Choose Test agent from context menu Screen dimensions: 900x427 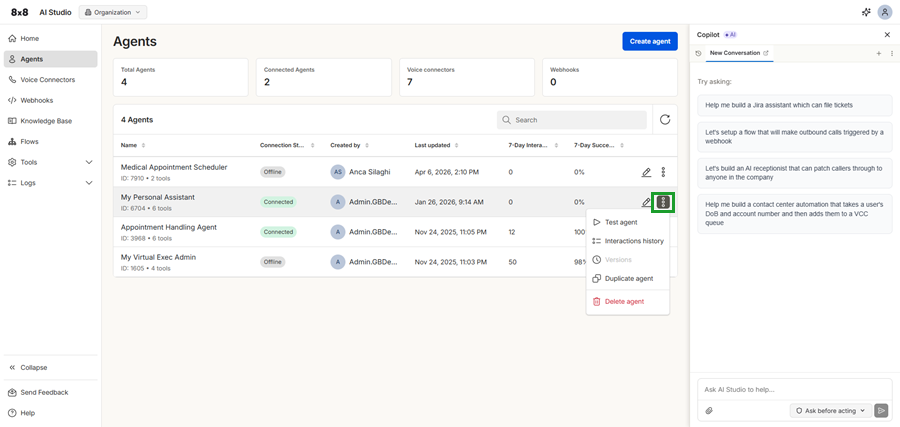click(x=627, y=222)
